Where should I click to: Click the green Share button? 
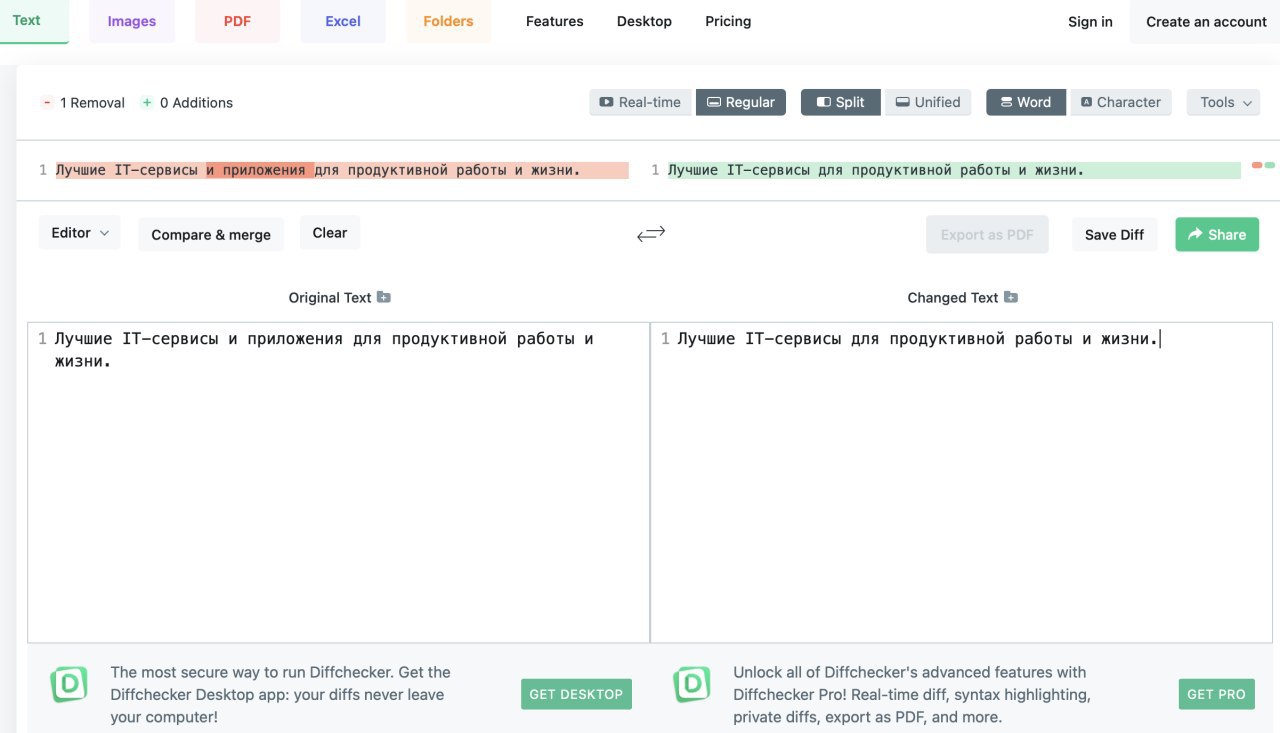pyautogui.click(x=1216, y=234)
